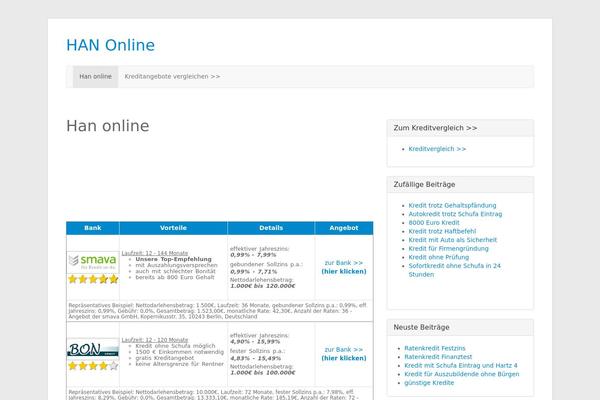This screenshot has height=400, width=600.
Task: Click BON zur Bank >> (hier klicken) link
Action: [344, 354]
